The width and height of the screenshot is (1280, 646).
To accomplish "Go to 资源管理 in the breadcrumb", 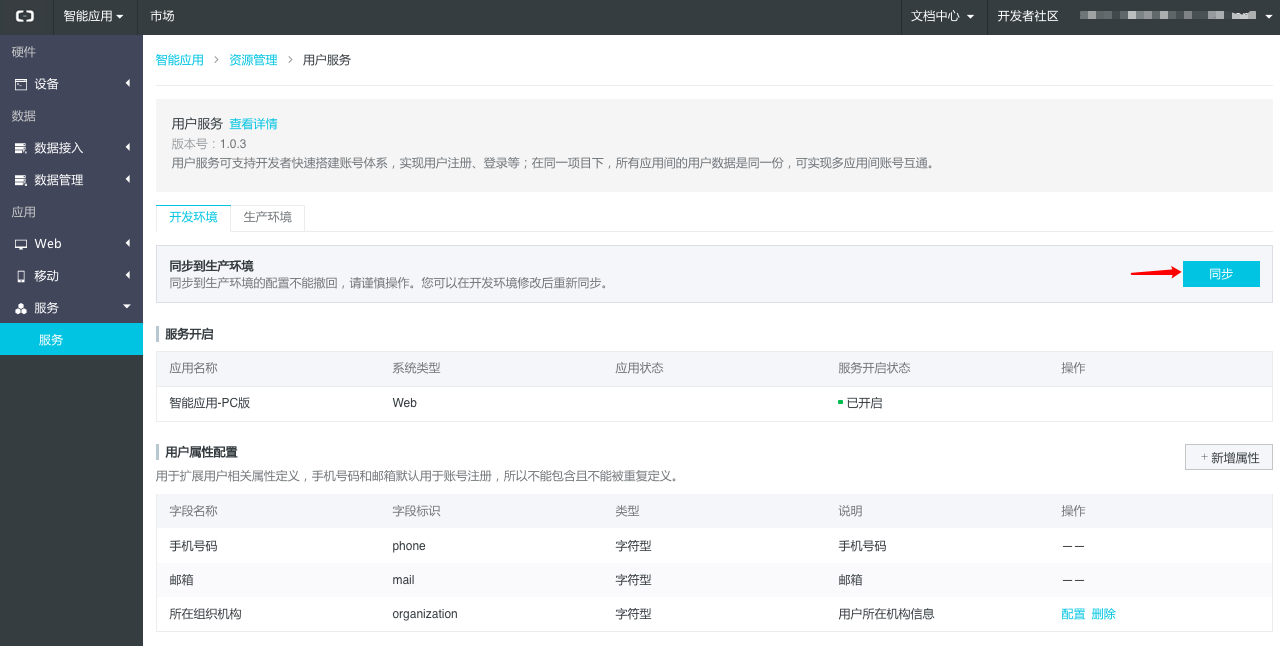I will [253, 60].
